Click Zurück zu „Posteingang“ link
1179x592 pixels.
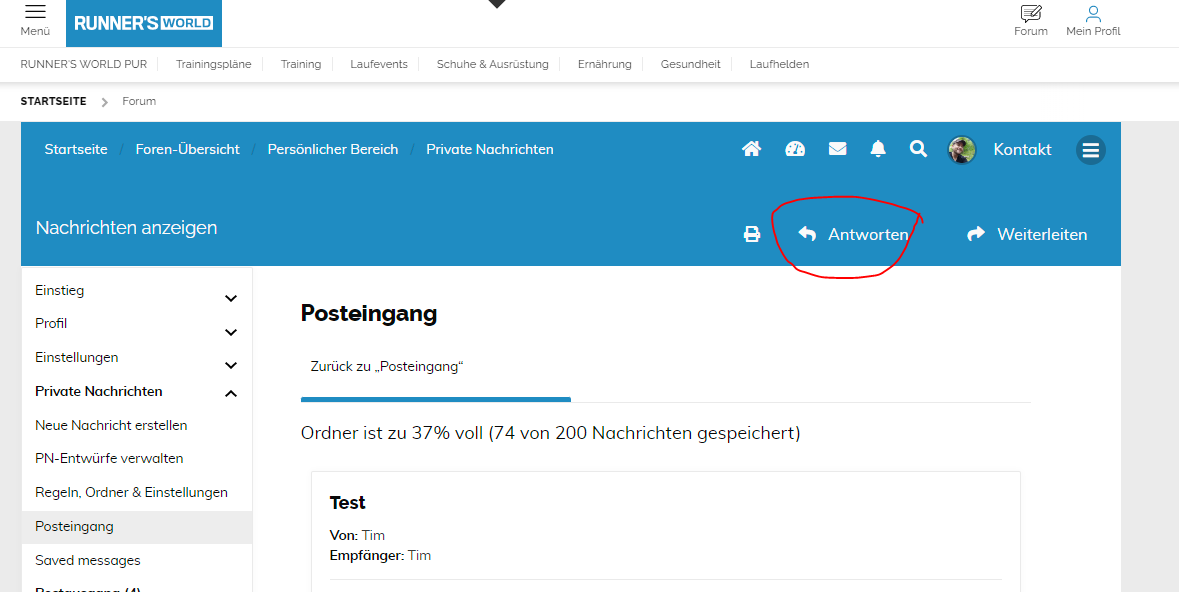[387, 366]
